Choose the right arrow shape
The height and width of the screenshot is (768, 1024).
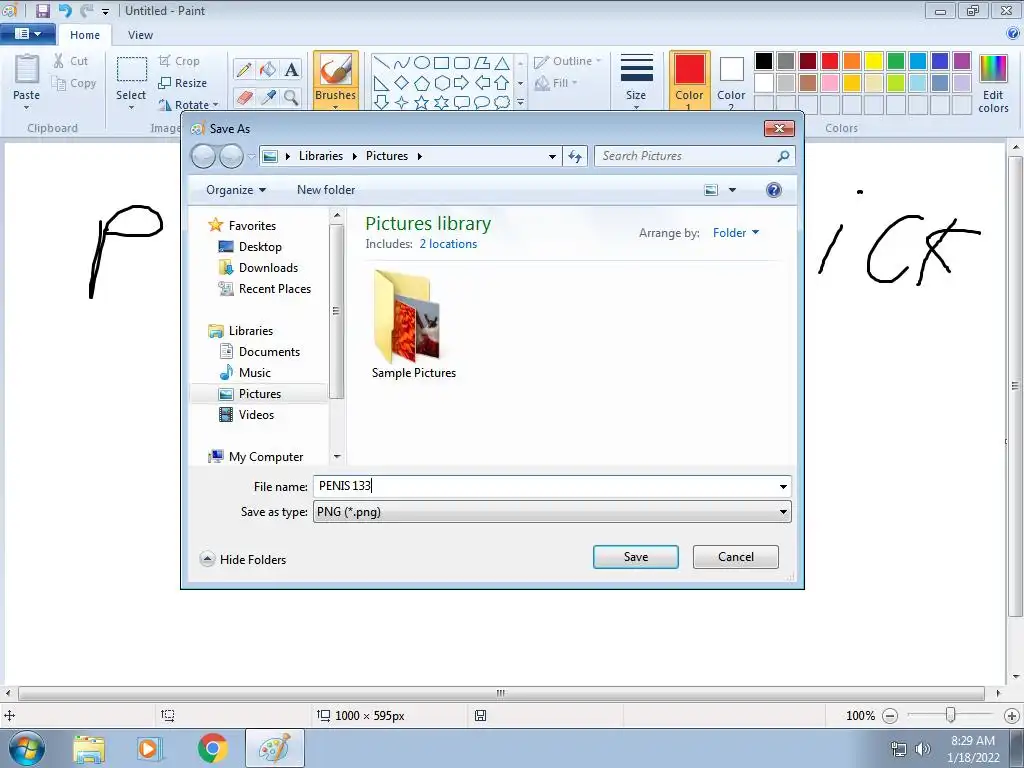coord(461,83)
